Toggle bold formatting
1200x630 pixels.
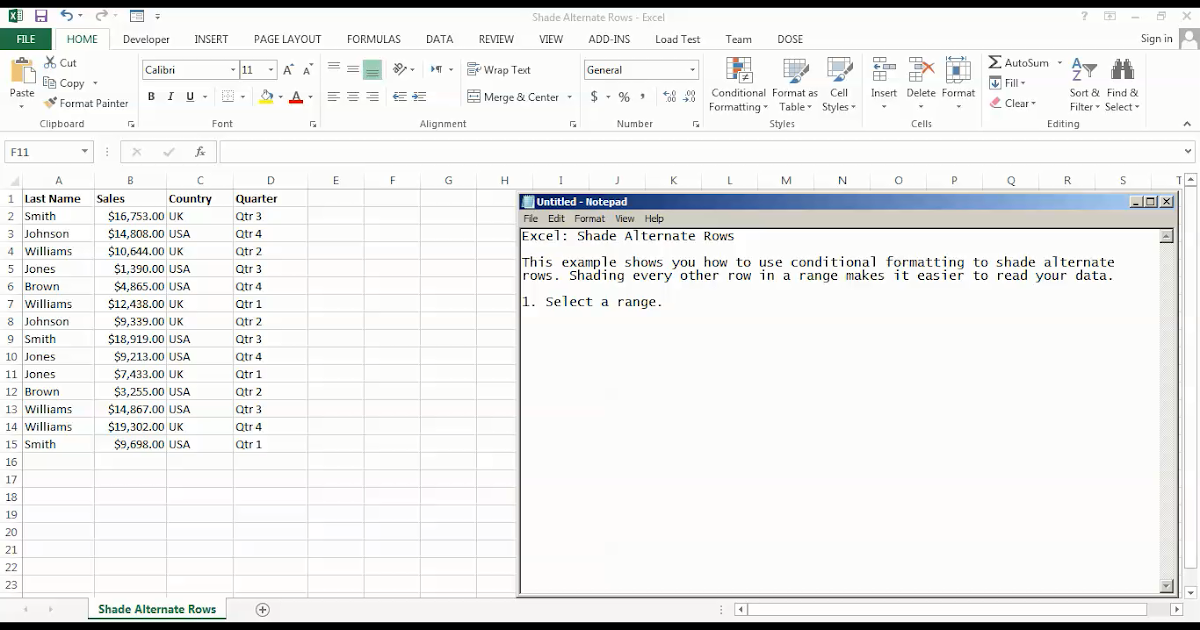pos(151,97)
